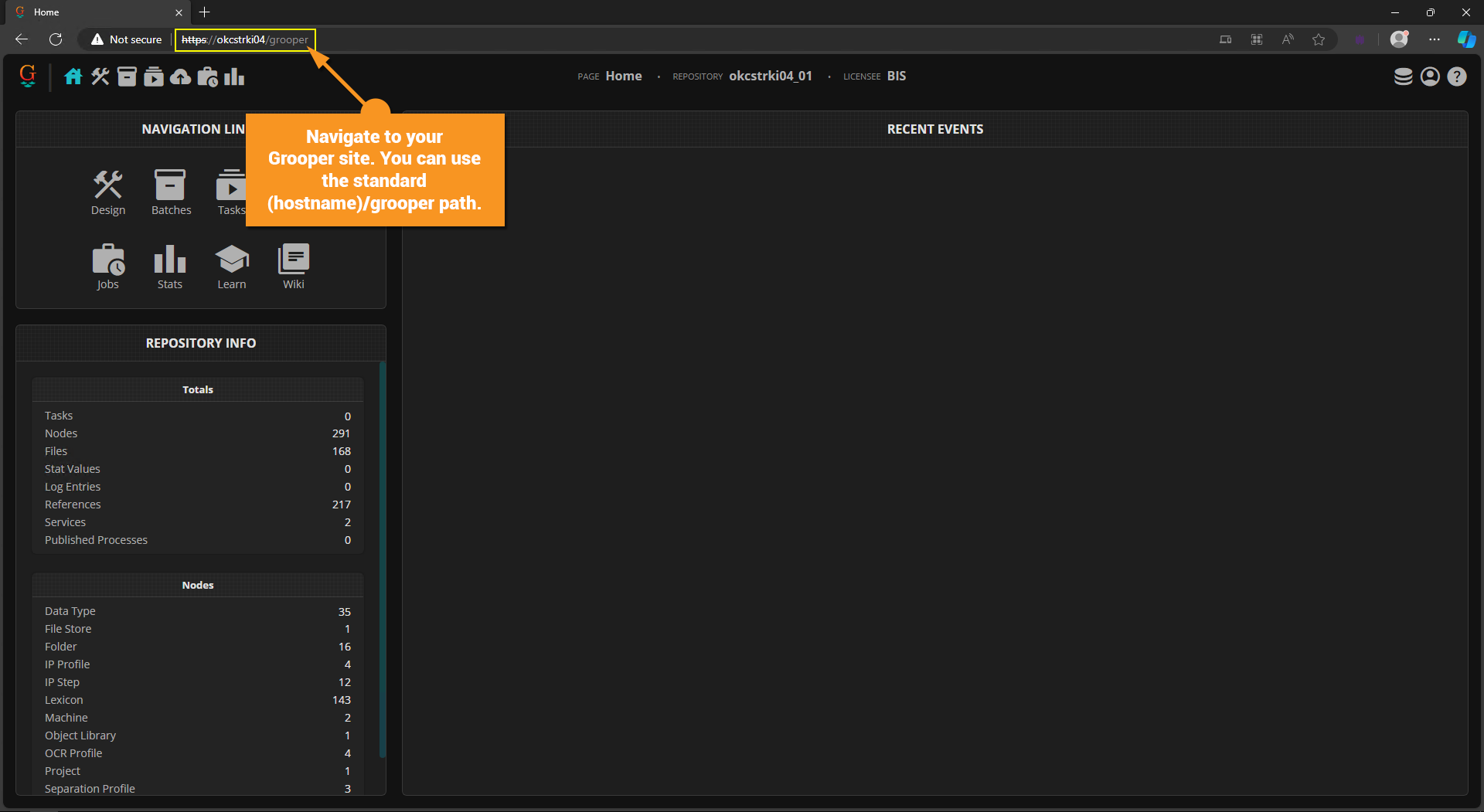Click the Recent Events header
Viewport: 1484px width, 812px height.
tap(934, 129)
